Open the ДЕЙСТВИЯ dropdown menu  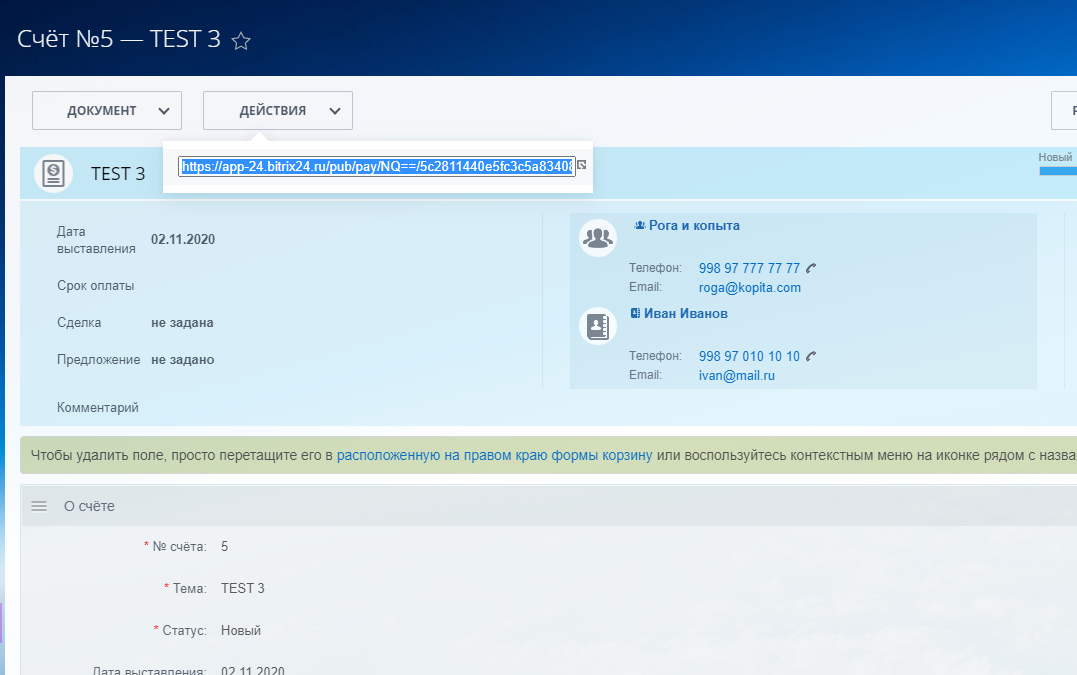pos(277,111)
